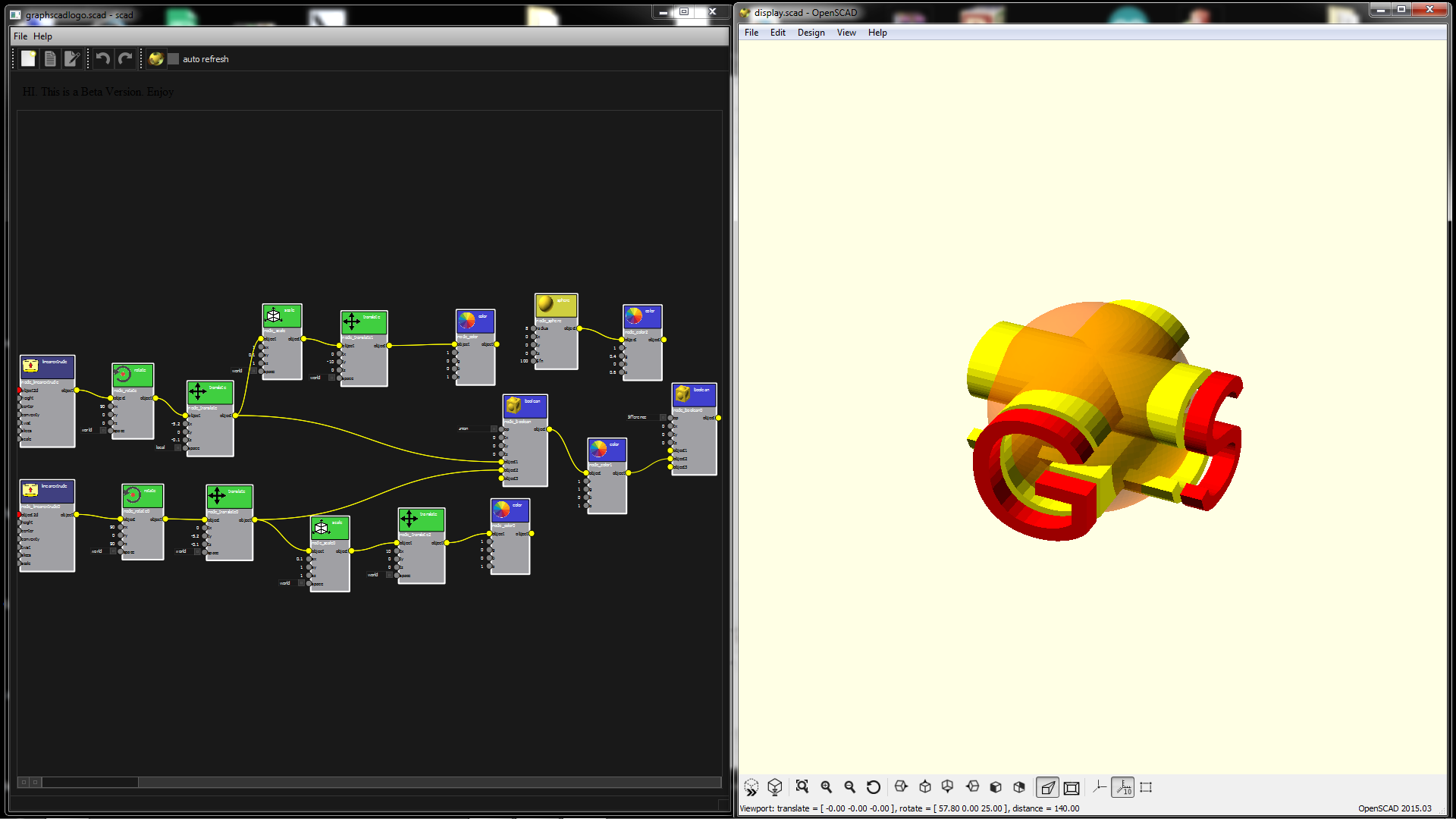1456x819 pixels.
Task: Click the difference boolean node output port
Action: [x=717, y=418]
